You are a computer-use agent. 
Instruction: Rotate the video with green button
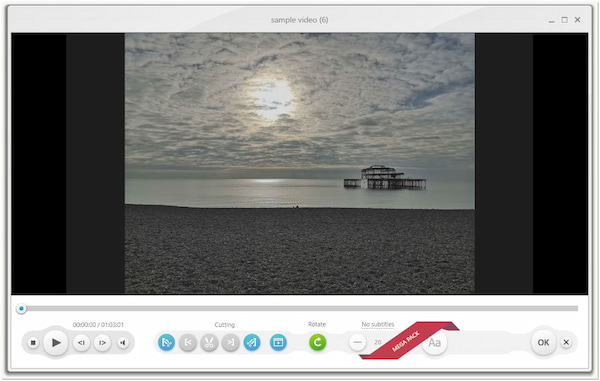coord(318,342)
